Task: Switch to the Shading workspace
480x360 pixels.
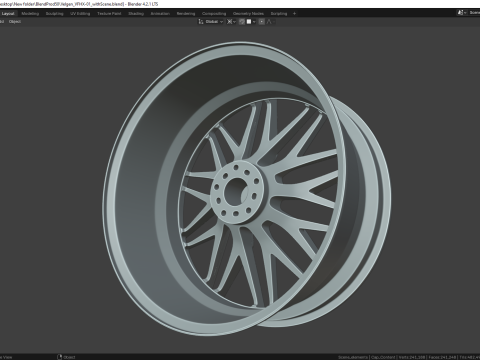Action: coord(136,14)
